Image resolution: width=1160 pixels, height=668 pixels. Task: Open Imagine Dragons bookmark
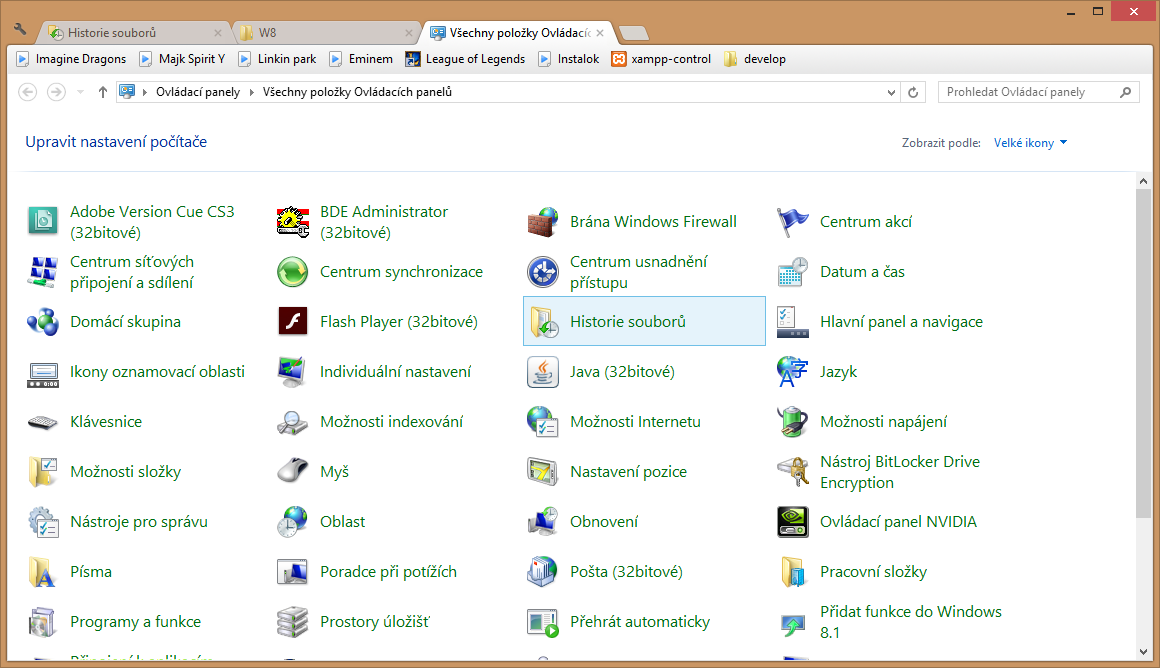71,59
